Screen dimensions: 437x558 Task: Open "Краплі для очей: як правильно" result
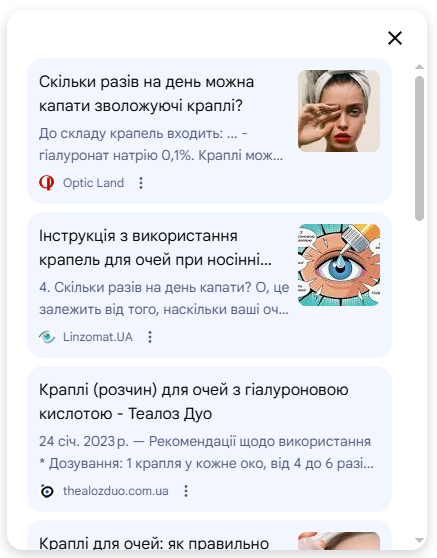point(154,543)
